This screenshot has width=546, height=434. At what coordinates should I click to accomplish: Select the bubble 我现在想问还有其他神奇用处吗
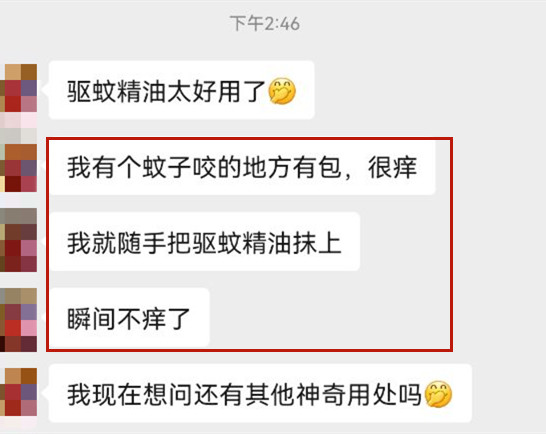[x=260, y=394]
